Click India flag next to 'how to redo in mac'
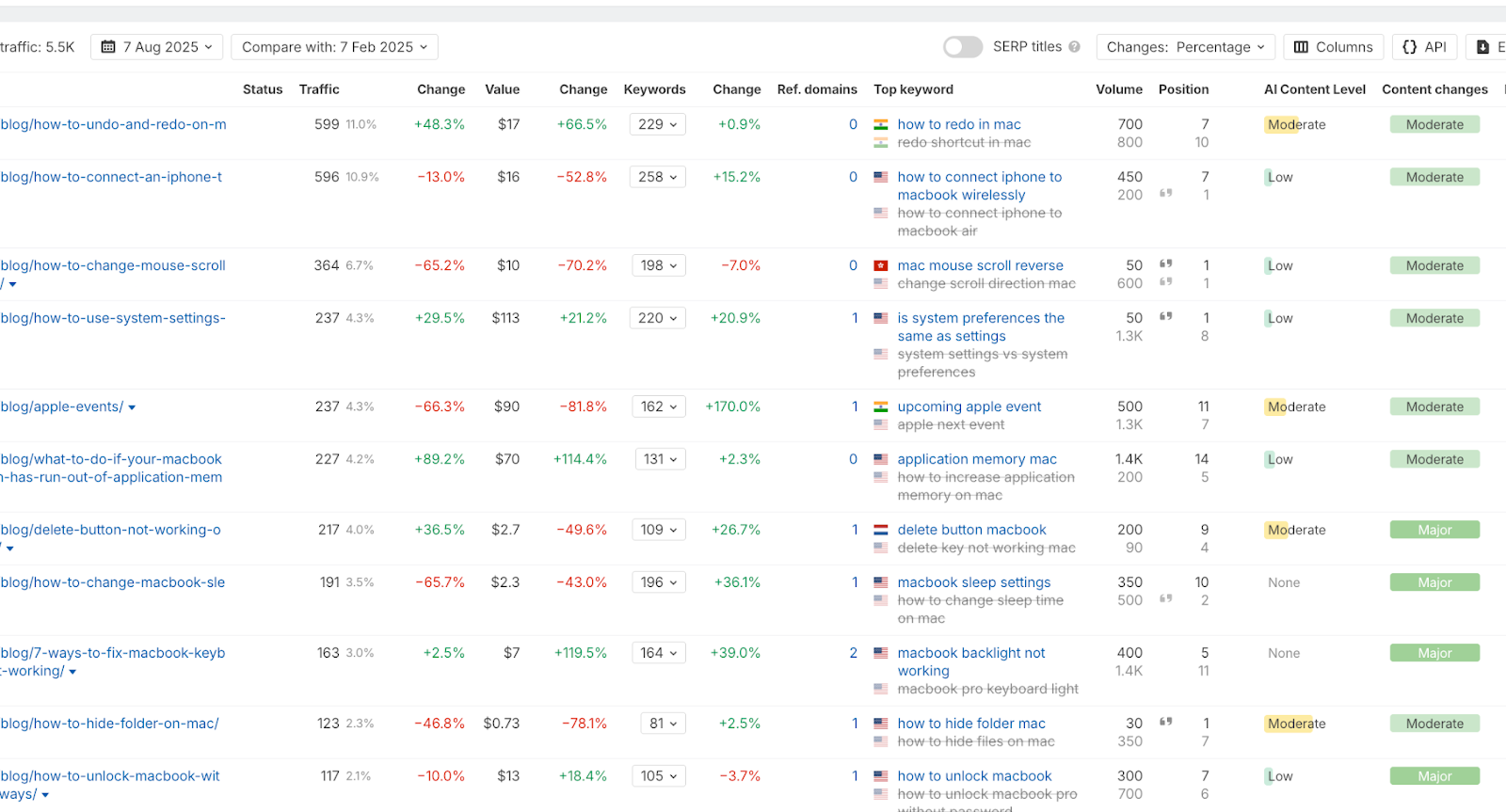The width and height of the screenshot is (1506, 812). [880, 124]
